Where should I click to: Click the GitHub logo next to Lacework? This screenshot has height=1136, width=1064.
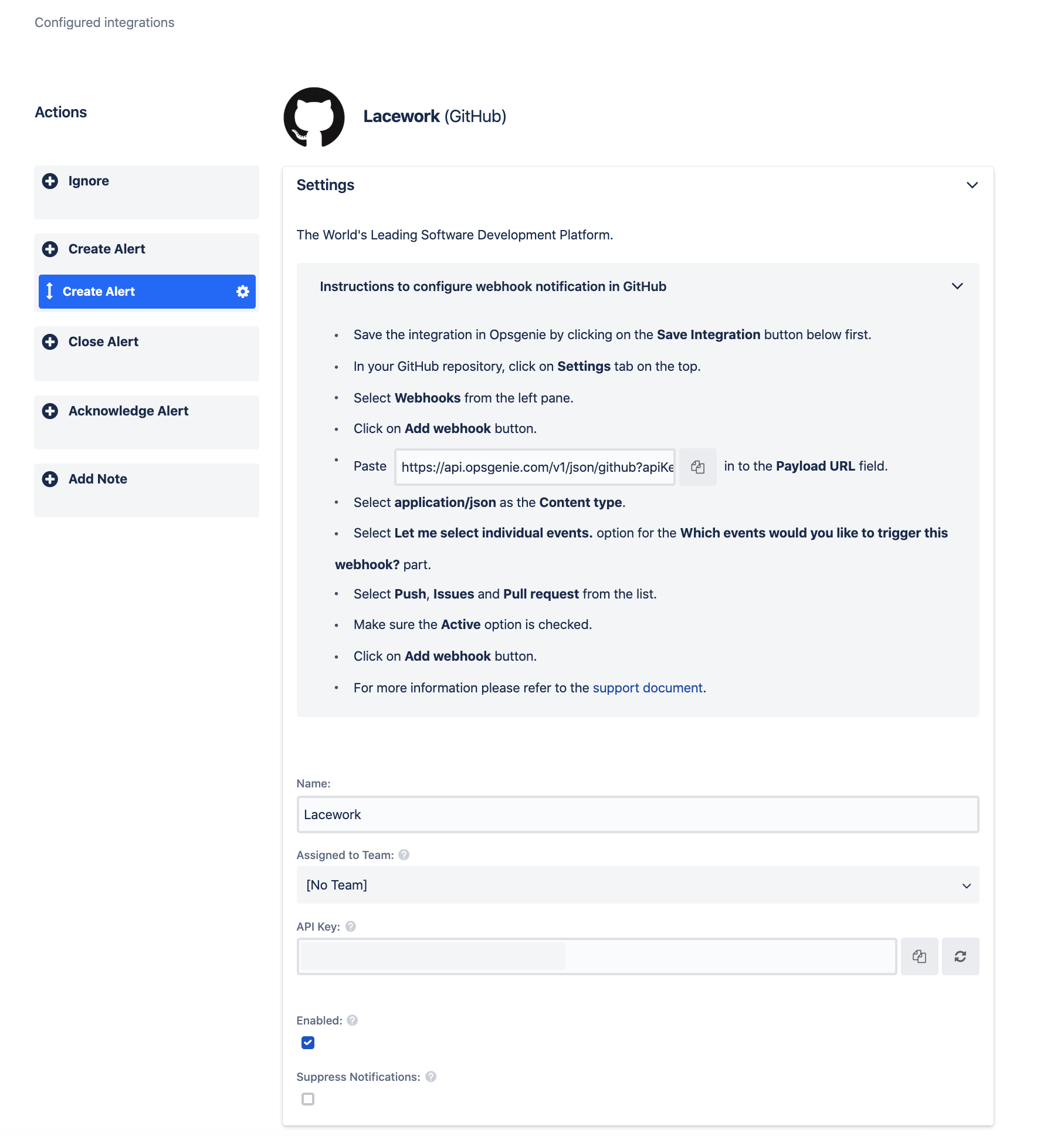[314, 117]
